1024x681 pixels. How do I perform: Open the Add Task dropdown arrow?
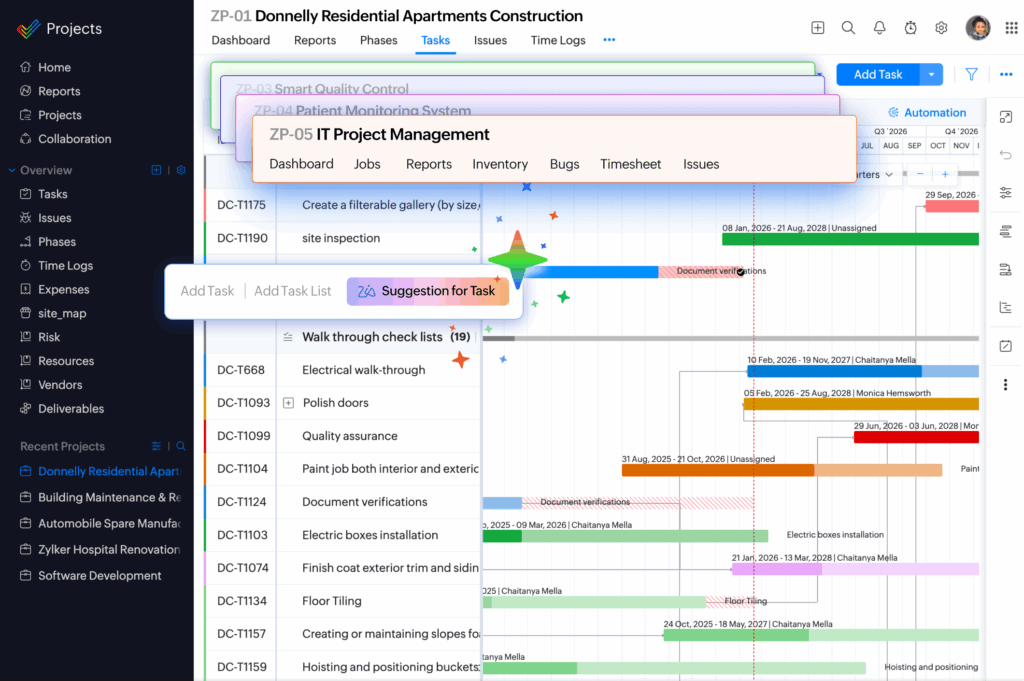pyautogui.click(x=932, y=74)
